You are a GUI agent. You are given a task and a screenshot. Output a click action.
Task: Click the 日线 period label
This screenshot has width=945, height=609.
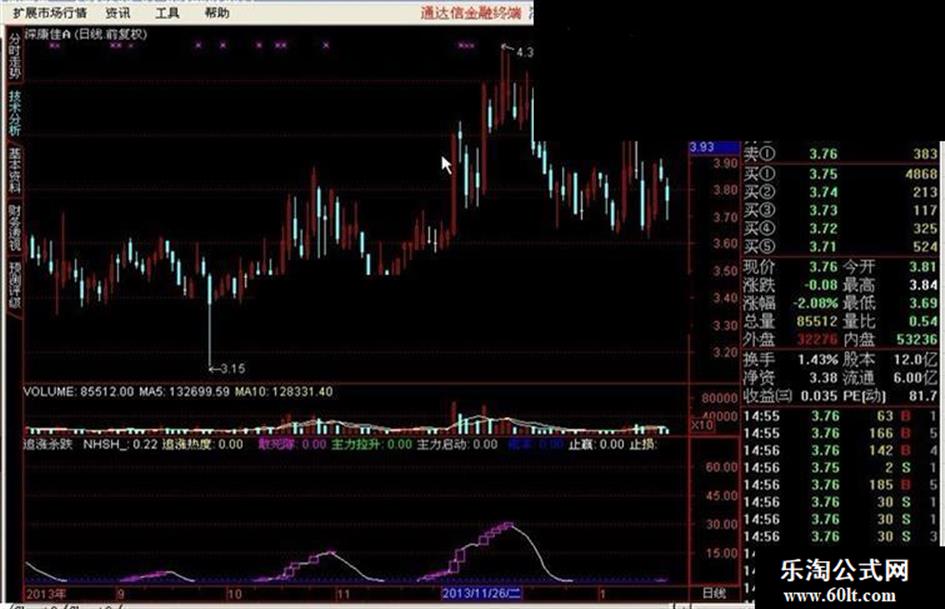714,593
